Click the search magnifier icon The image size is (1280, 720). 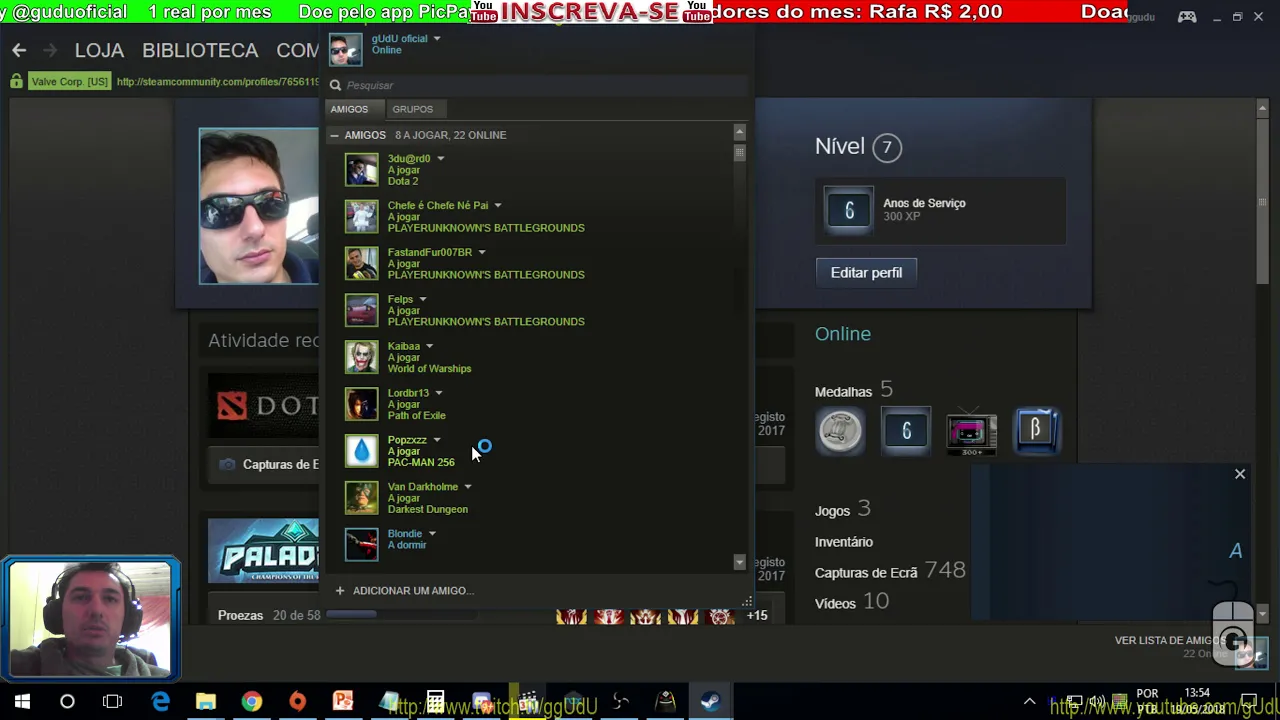[x=336, y=86]
